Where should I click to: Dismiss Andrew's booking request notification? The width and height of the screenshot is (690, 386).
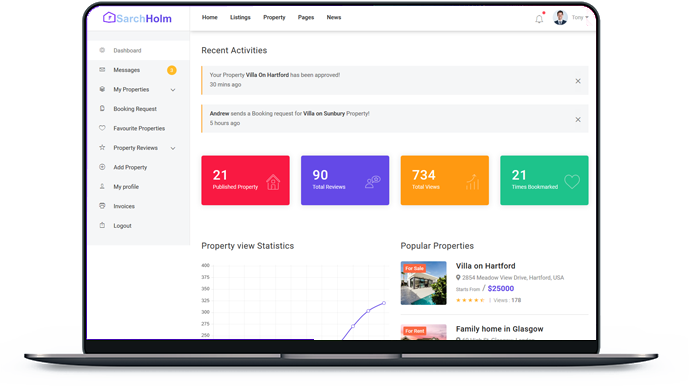(578, 120)
